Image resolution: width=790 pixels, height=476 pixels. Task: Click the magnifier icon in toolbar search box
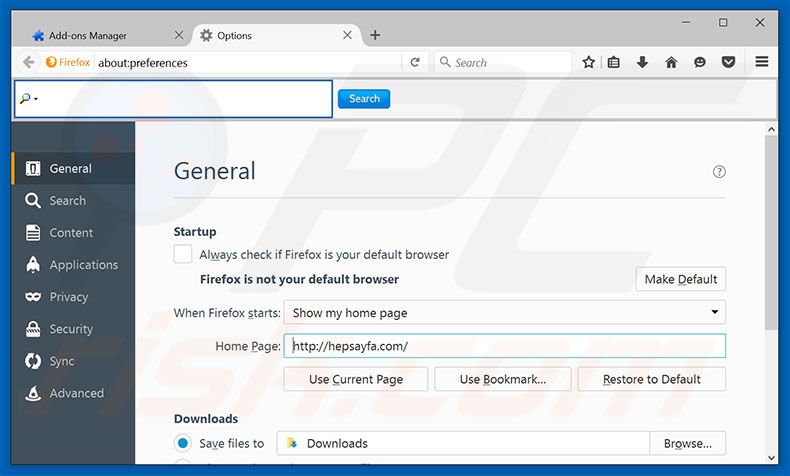point(445,62)
